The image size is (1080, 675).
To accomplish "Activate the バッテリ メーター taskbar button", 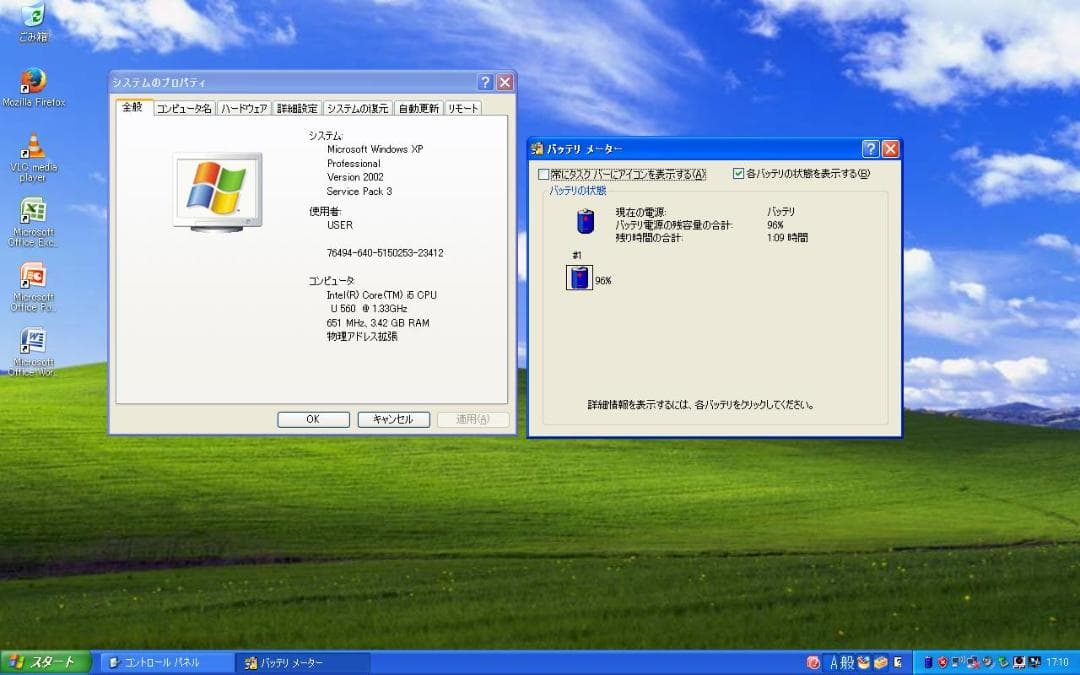I will pos(303,663).
